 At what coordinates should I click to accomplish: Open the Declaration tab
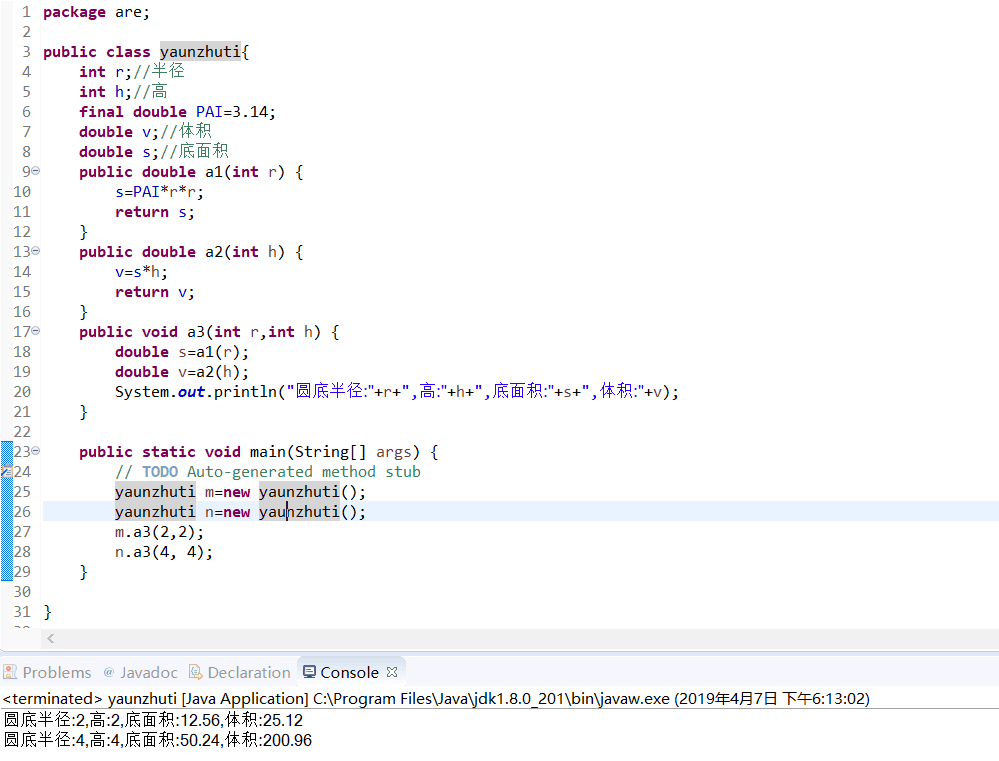coord(240,672)
